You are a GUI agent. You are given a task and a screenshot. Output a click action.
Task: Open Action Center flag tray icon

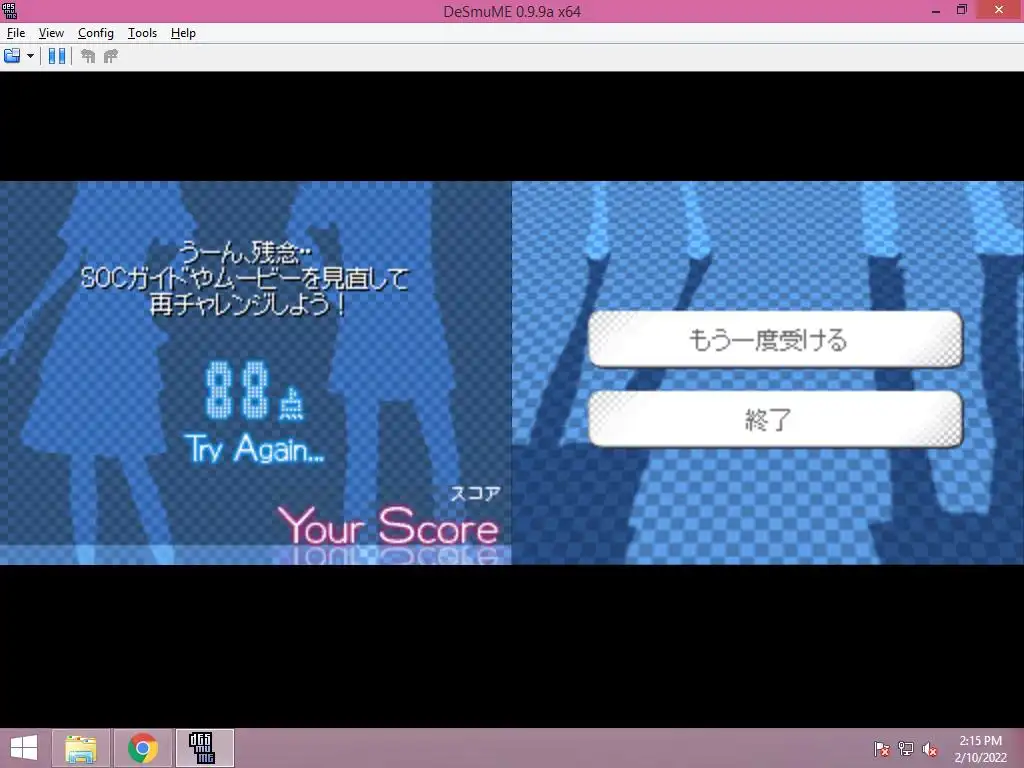coord(881,748)
